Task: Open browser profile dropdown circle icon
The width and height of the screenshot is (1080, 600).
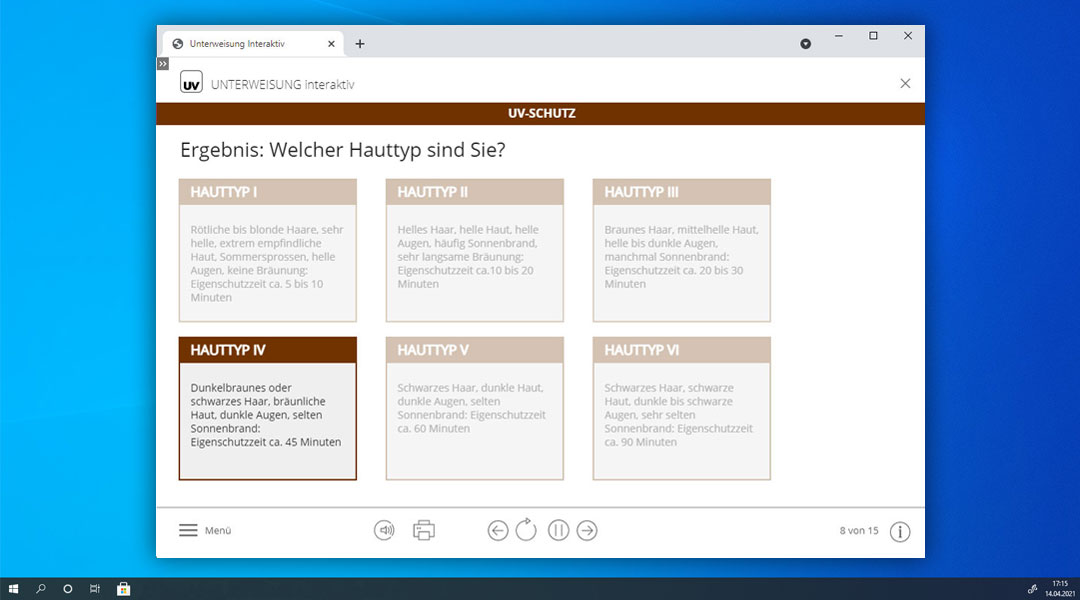Action: pos(805,44)
